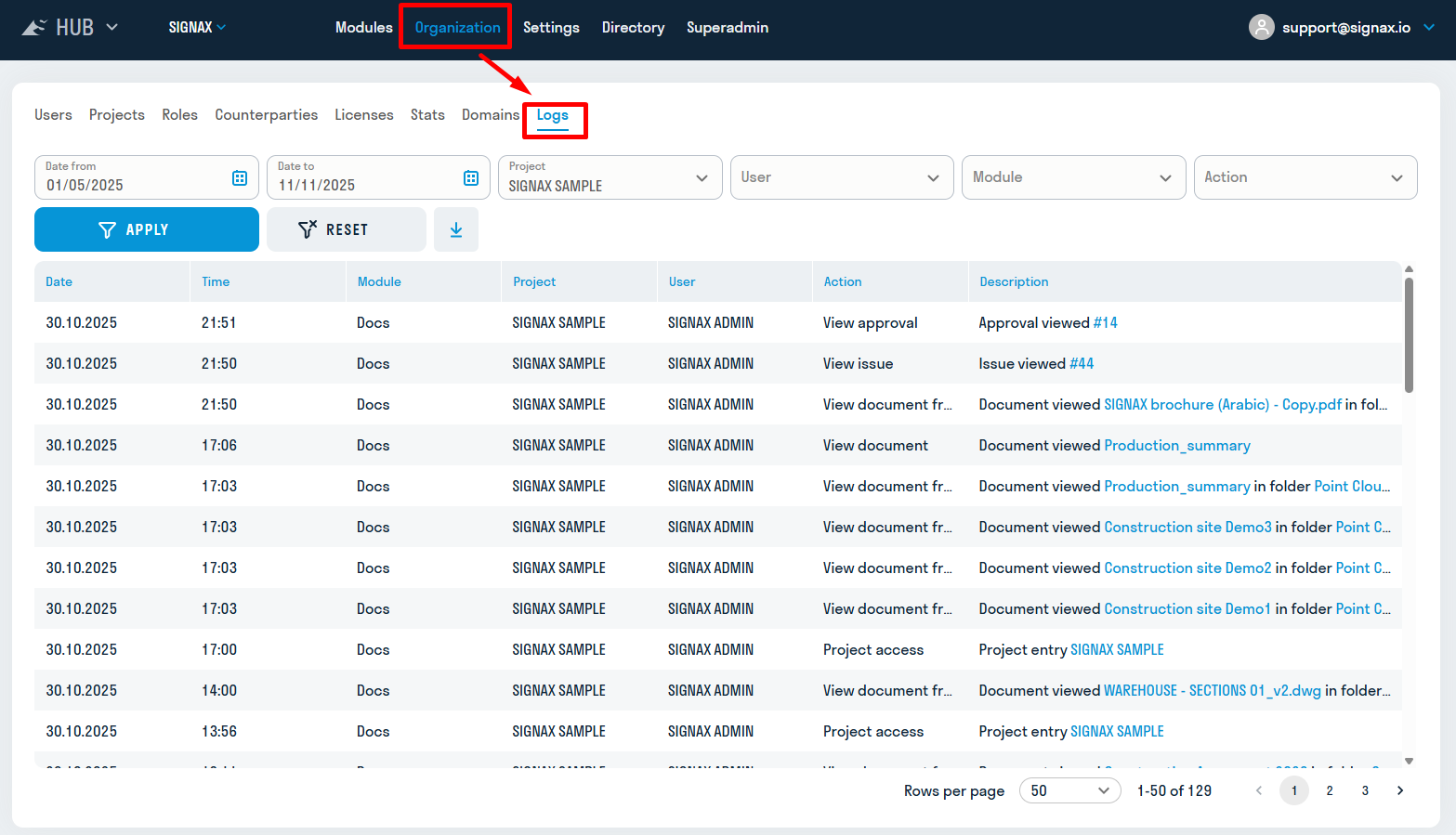Click the HUB logo icon
1456x835 pixels.
[x=34, y=28]
